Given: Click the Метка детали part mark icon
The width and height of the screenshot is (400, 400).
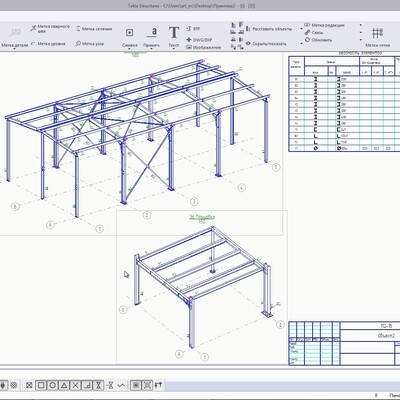Looking at the screenshot, I should click(x=15, y=33).
